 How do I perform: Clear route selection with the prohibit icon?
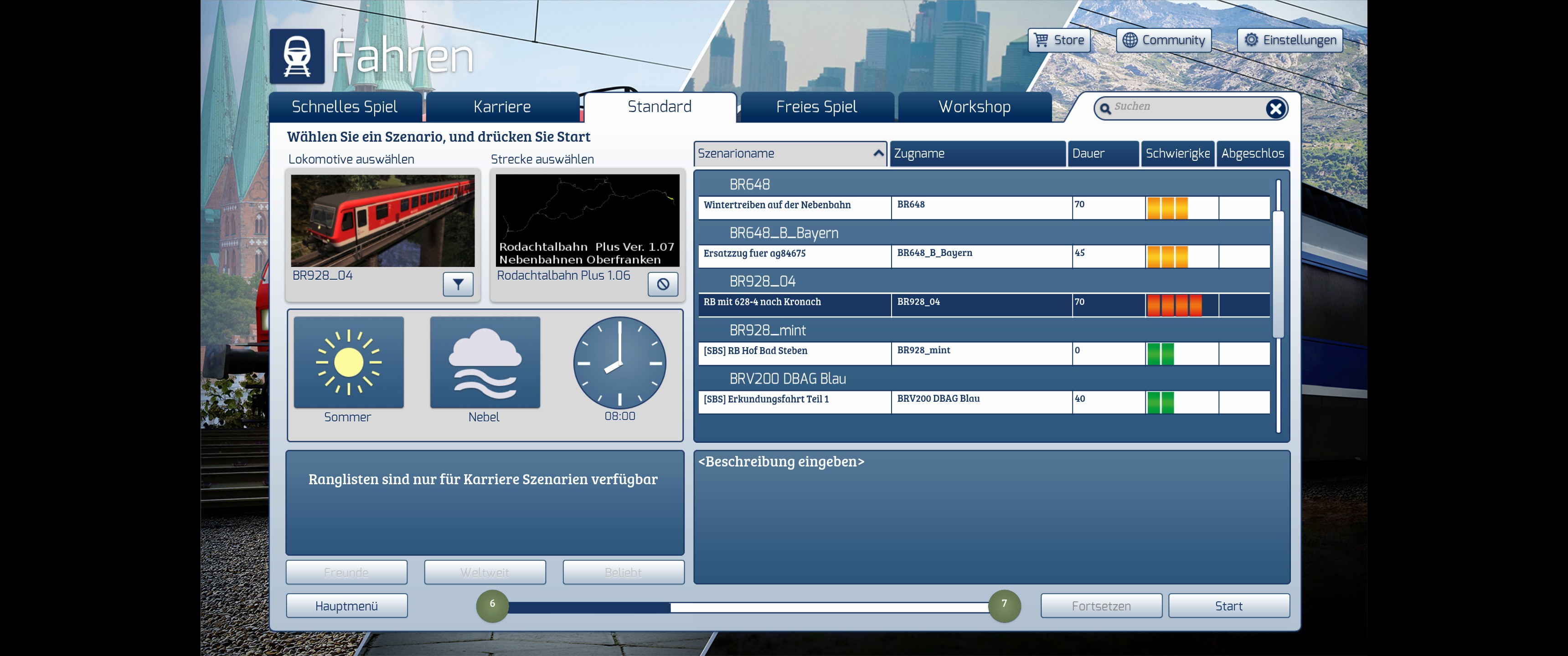662,283
